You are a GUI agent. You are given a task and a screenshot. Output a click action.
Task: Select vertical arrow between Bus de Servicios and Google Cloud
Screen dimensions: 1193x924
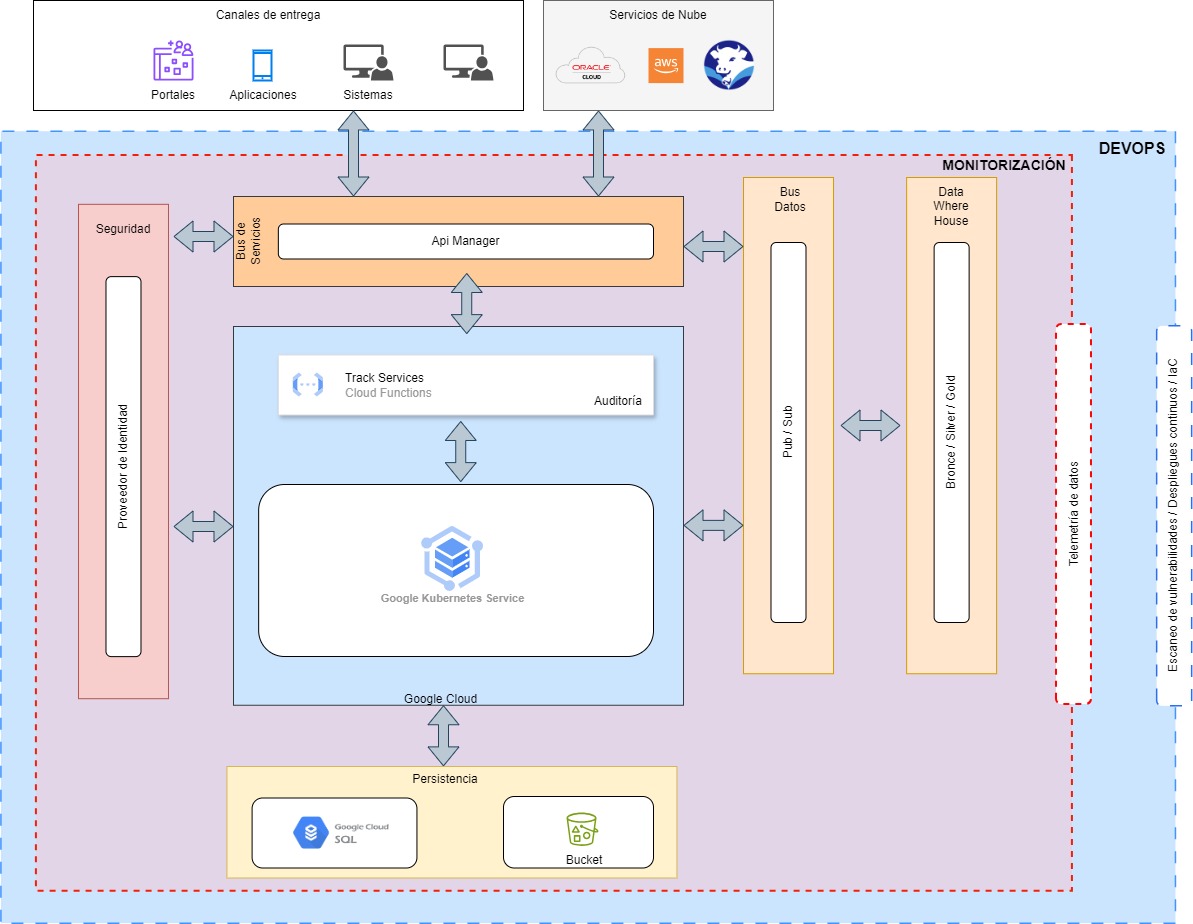click(x=466, y=304)
